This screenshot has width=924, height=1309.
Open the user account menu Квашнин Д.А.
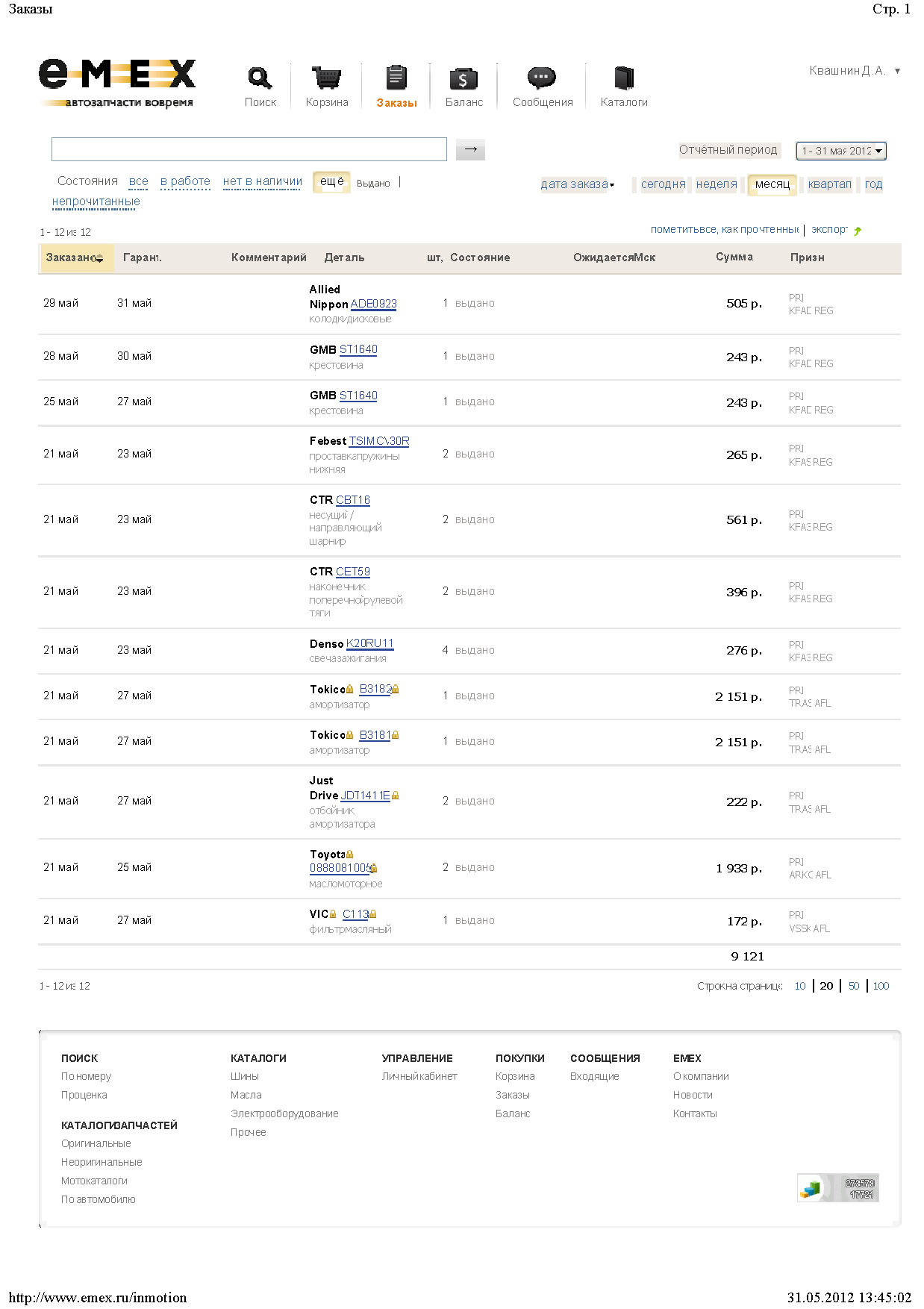[854, 71]
